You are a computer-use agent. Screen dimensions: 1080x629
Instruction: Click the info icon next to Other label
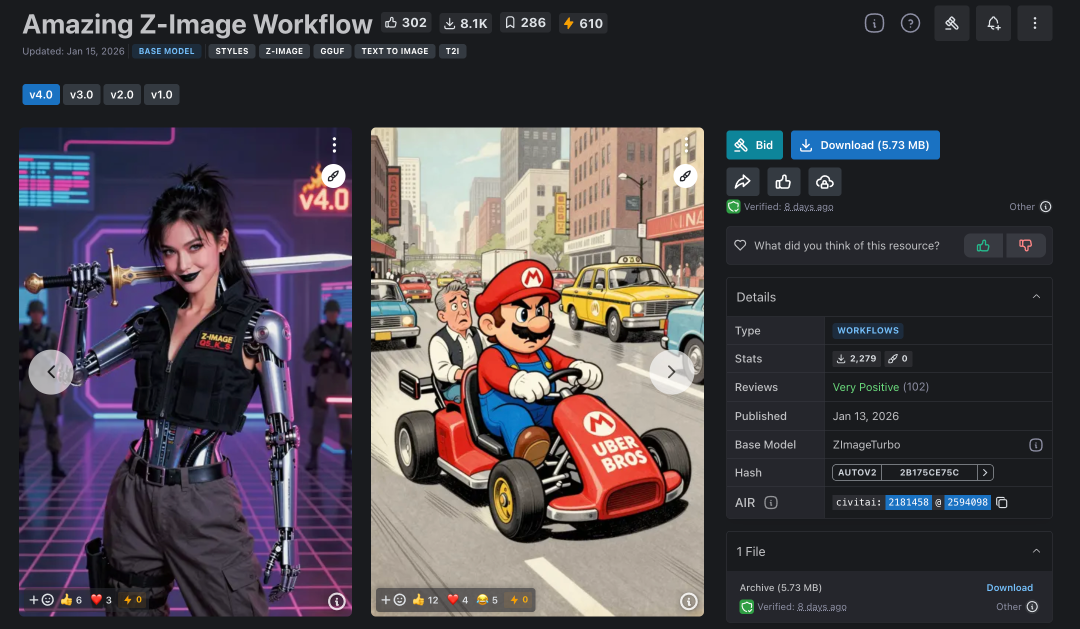[x=1046, y=207]
